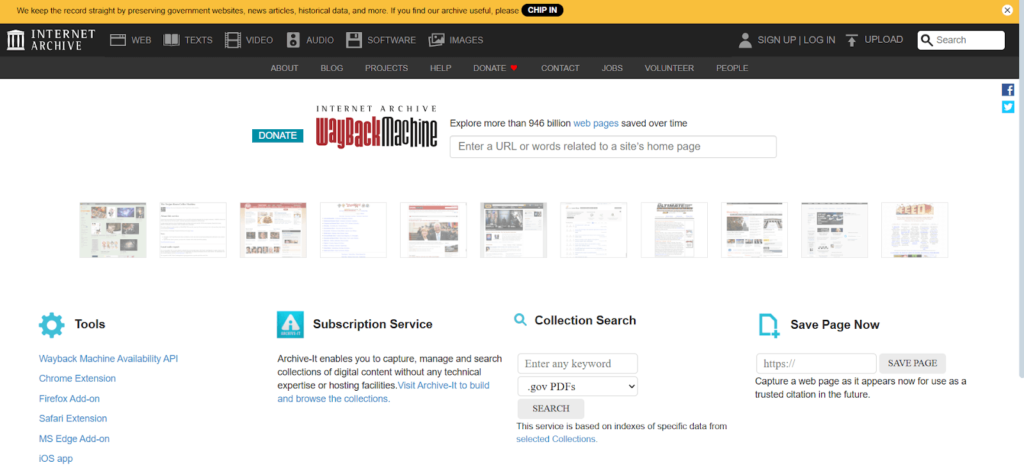This screenshot has width=1024, height=465.
Task: Open the .gov PDFs collection dropdown
Action: [577, 386]
